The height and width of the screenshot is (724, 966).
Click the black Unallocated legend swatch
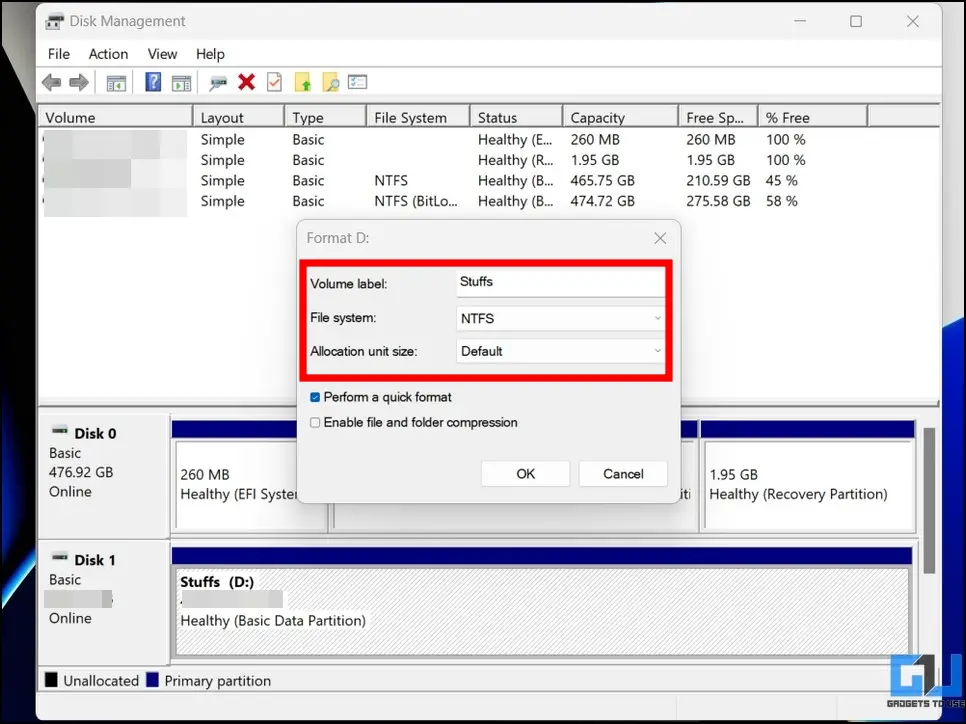click(x=51, y=680)
